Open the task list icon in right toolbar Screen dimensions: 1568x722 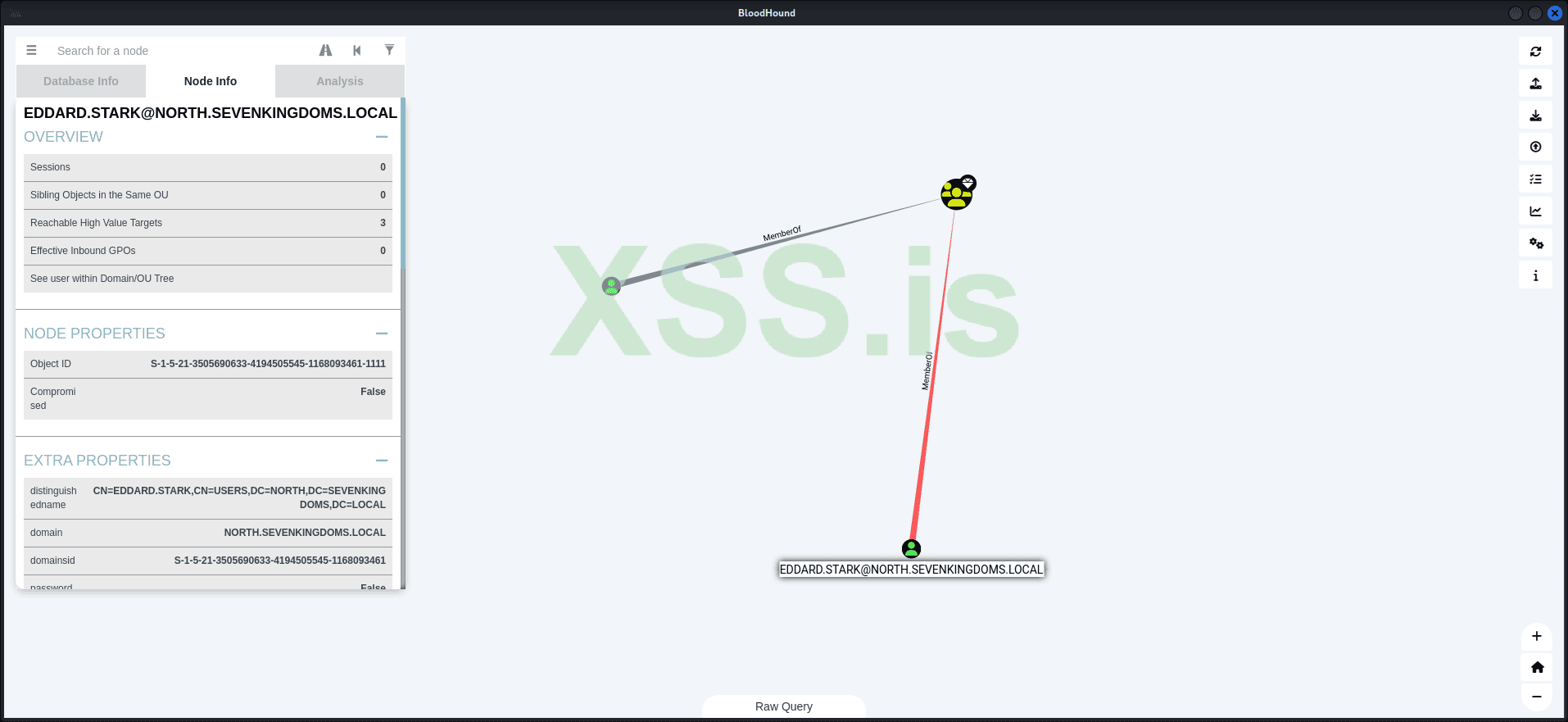tap(1535, 179)
